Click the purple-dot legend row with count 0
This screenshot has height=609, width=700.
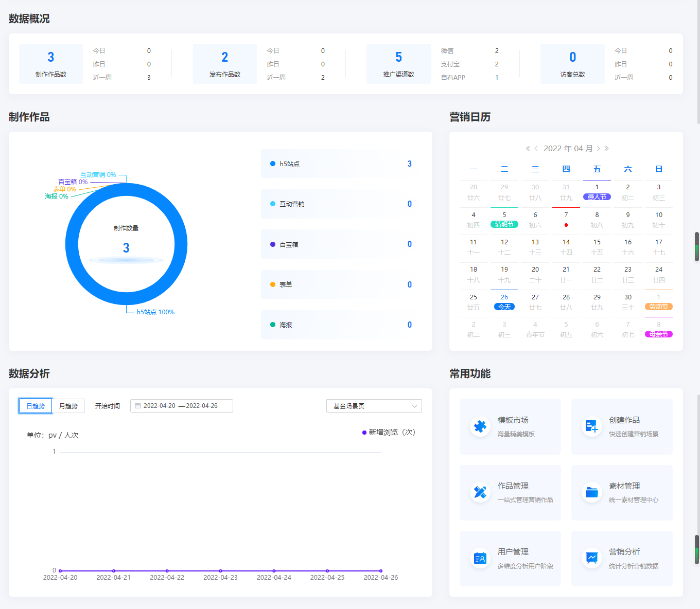coord(342,244)
